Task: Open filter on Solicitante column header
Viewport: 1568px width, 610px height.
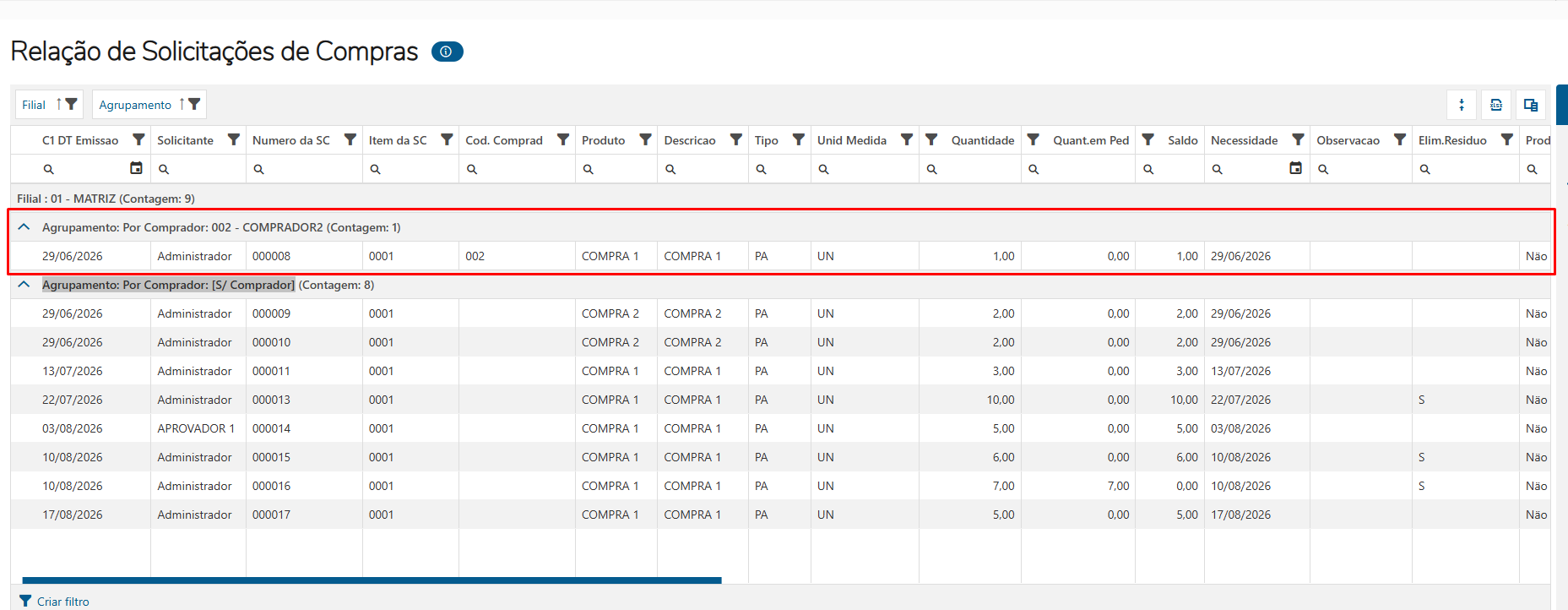Action: [234, 139]
